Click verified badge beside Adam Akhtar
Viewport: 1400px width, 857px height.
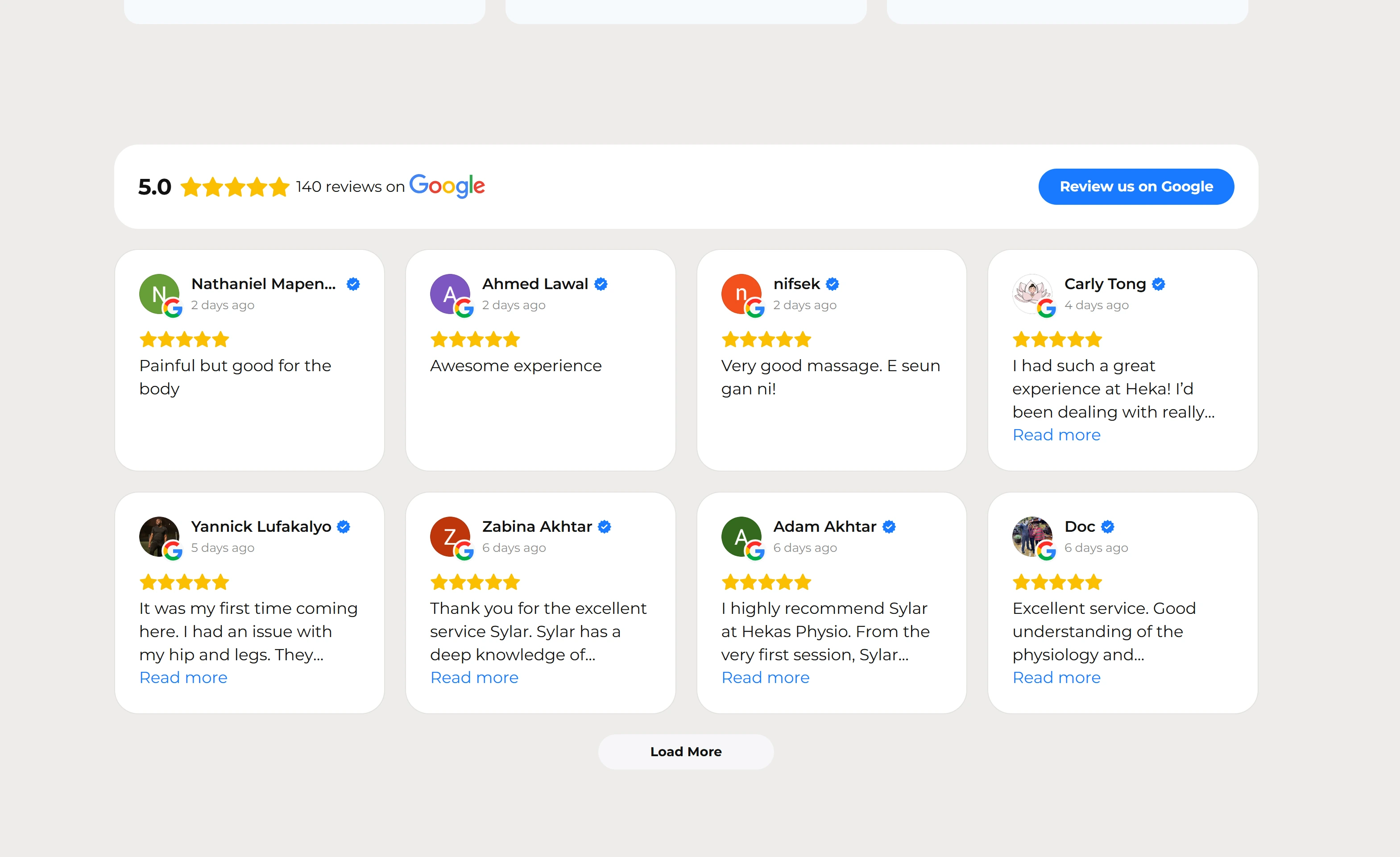pyautogui.click(x=889, y=527)
